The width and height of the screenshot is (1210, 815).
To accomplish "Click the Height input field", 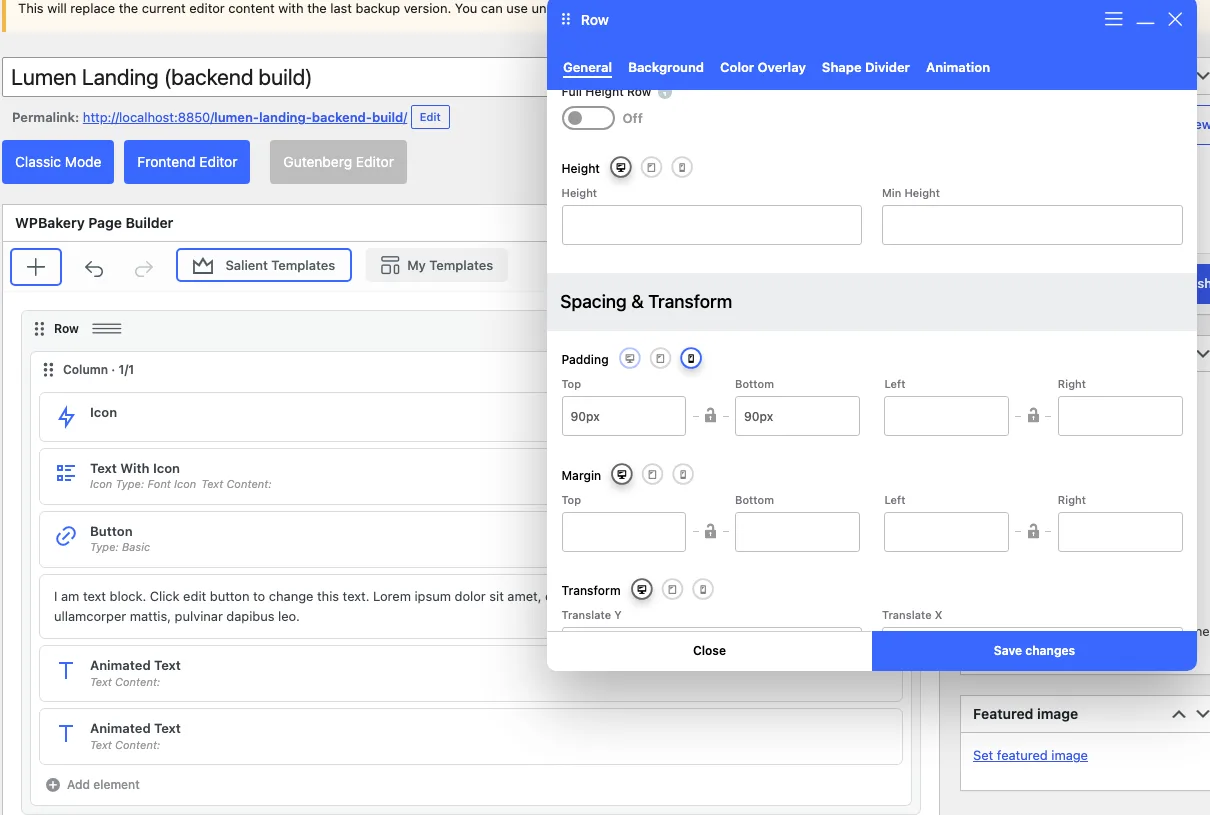I will point(712,225).
